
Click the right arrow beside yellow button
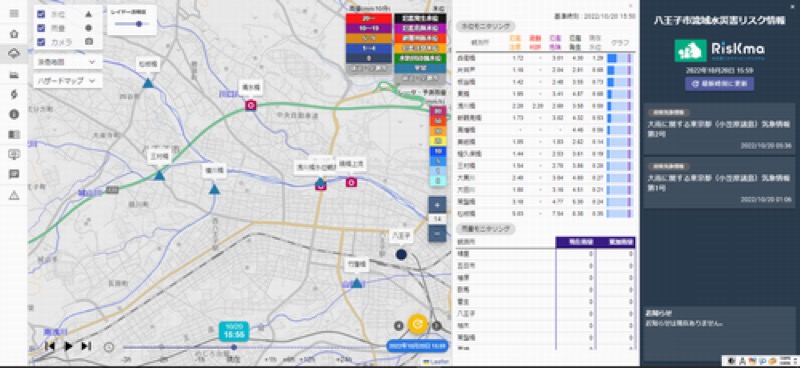[437, 326]
